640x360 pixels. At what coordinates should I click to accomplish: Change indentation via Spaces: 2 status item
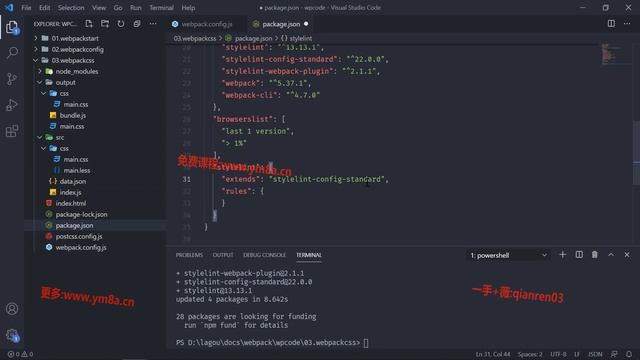coord(530,354)
